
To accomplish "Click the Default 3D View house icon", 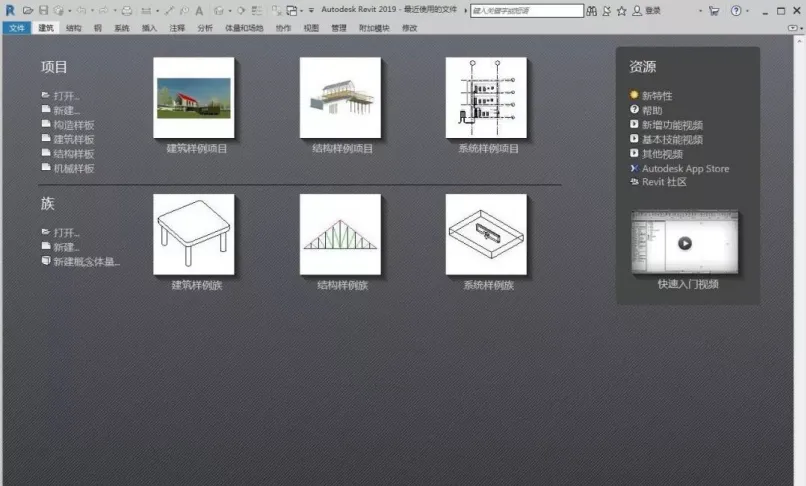I will pos(219,10).
